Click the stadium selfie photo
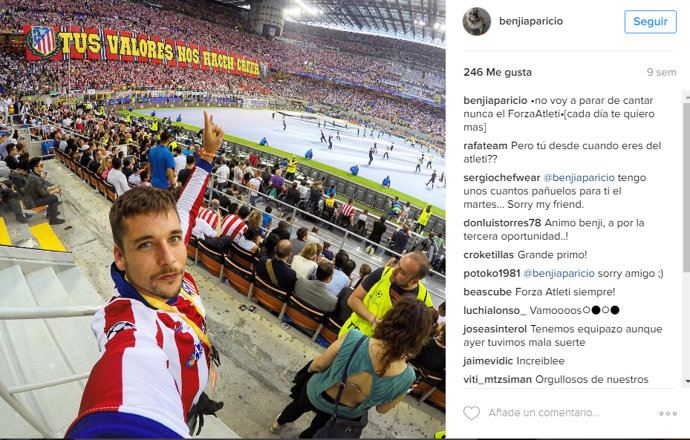This screenshot has height=440, width=690. [x=223, y=219]
